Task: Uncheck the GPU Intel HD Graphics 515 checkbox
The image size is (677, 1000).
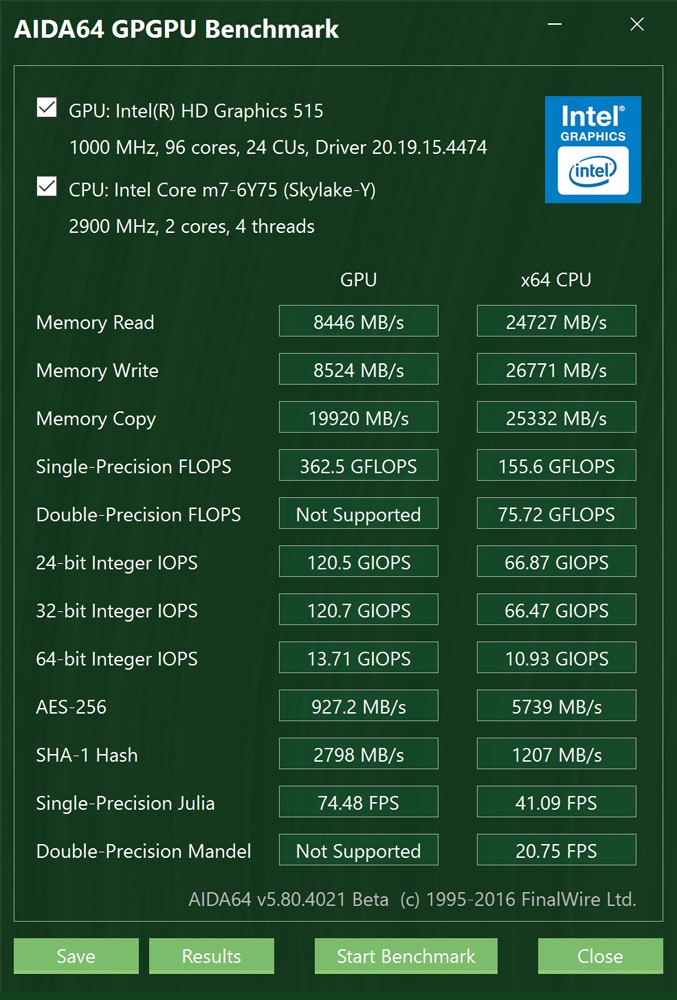Action: (47, 108)
